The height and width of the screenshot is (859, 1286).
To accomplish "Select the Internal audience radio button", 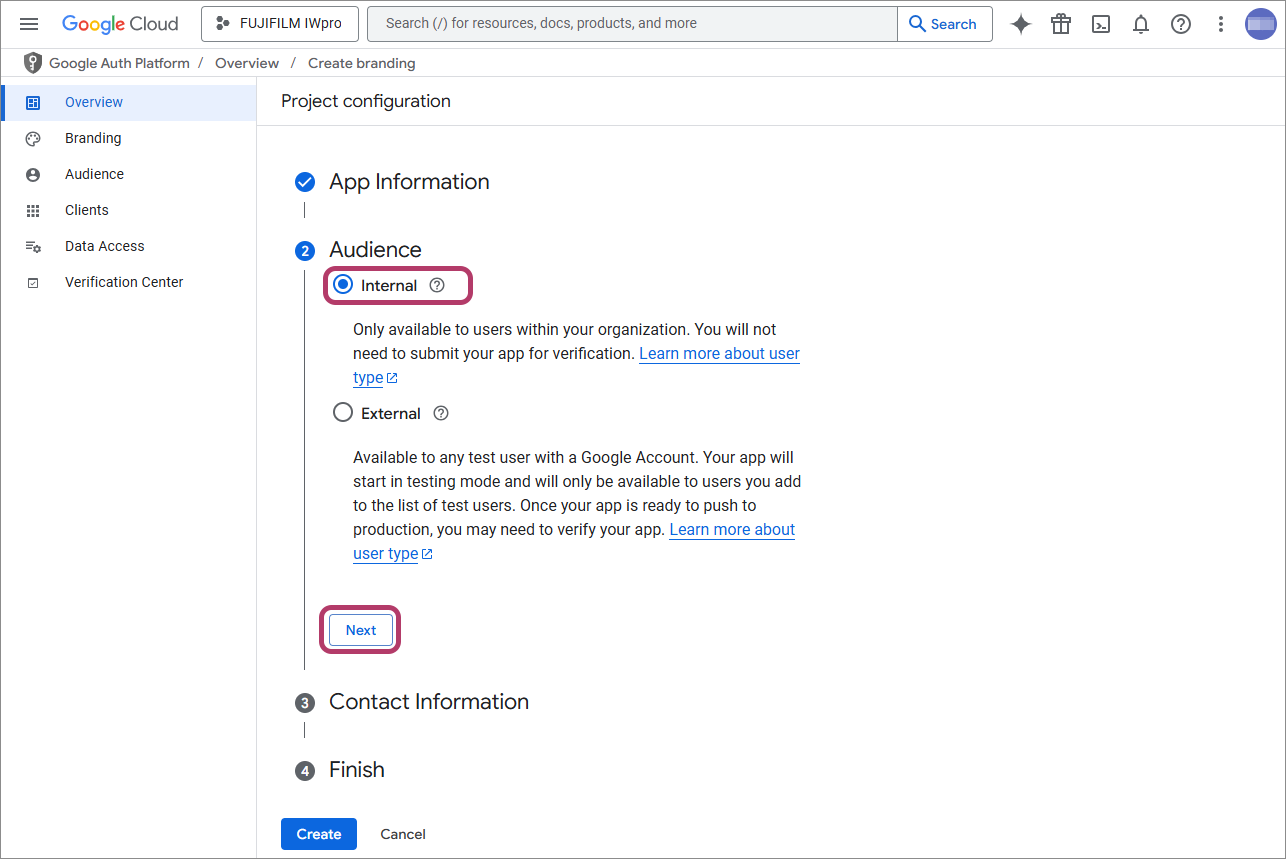I will click(343, 285).
